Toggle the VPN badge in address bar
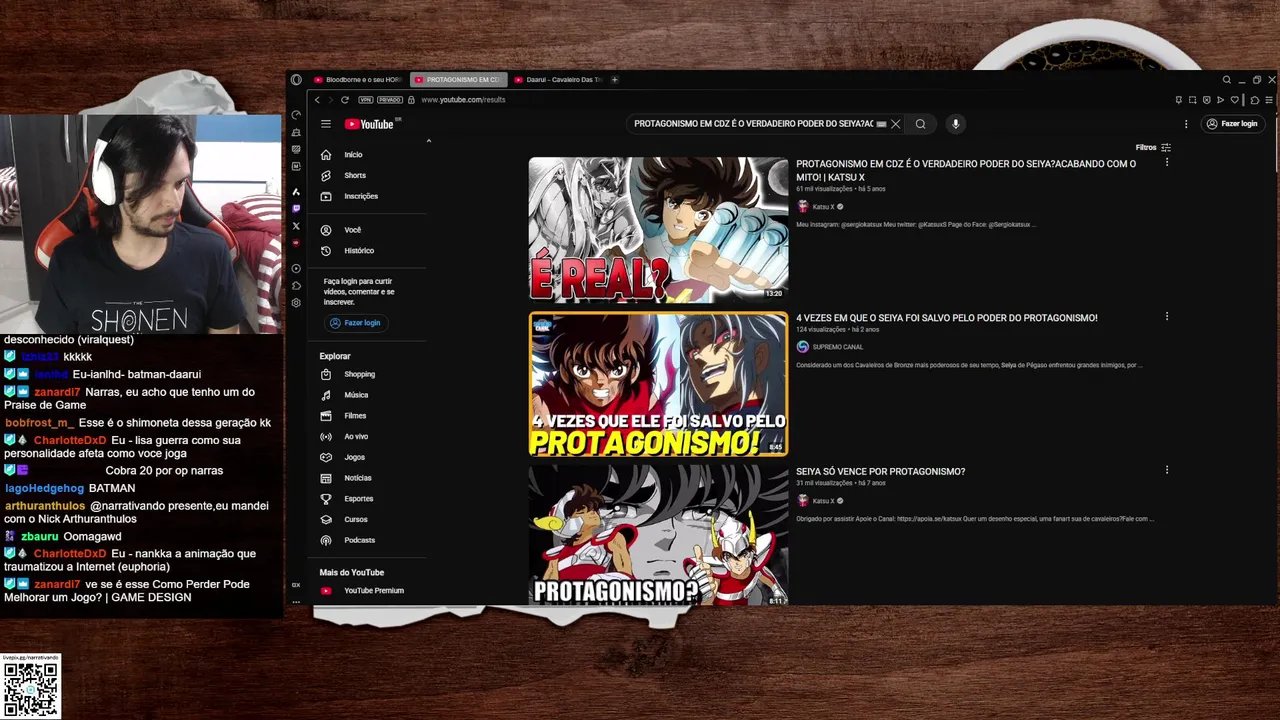The height and width of the screenshot is (720, 1280). tap(366, 100)
